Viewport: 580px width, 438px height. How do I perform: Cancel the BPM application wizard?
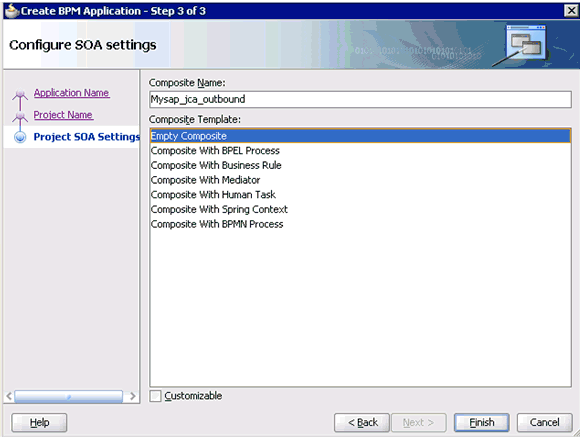(544, 422)
